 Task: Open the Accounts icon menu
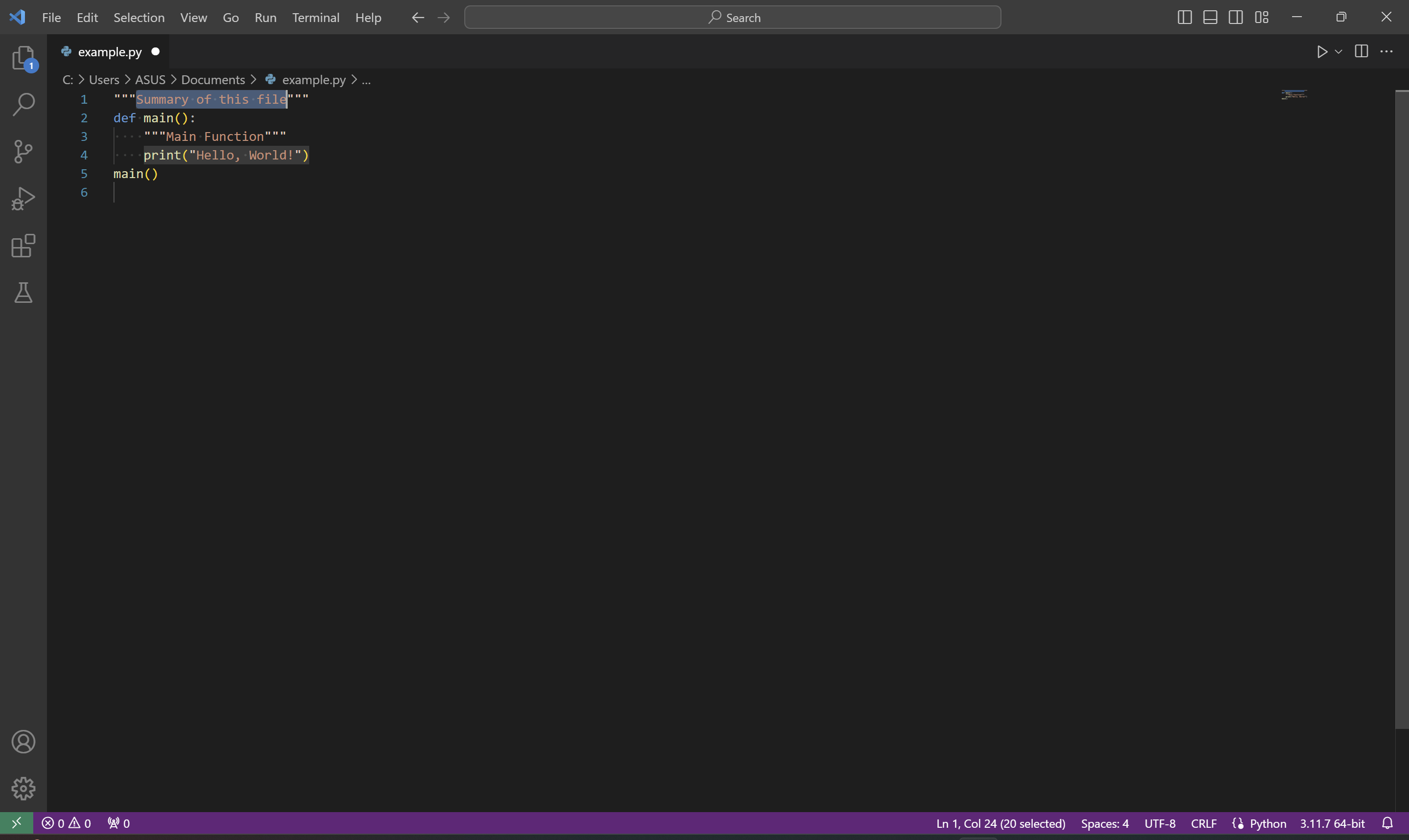pos(23,742)
